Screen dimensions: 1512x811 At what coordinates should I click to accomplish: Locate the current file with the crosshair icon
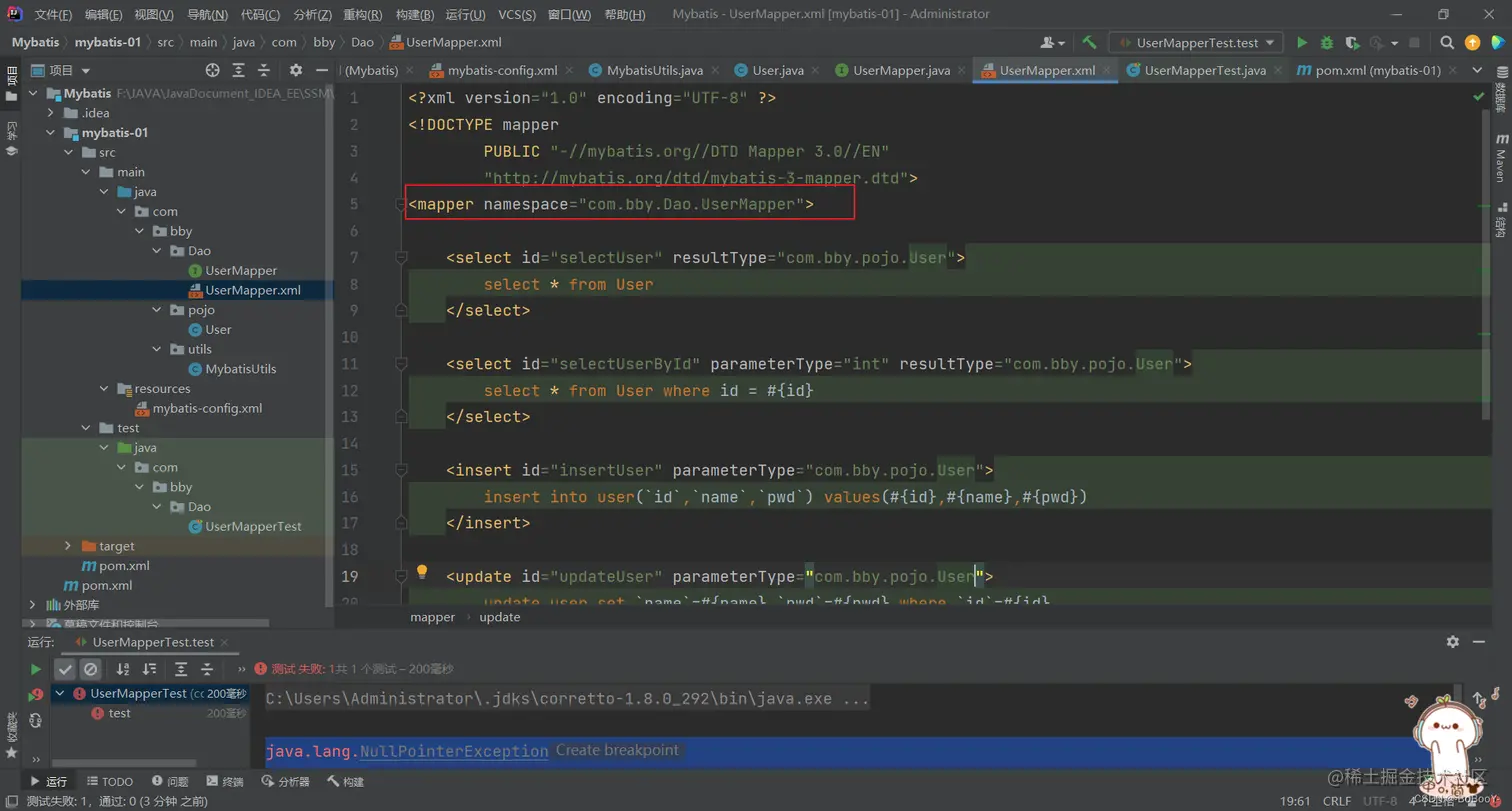(x=212, y=70)
